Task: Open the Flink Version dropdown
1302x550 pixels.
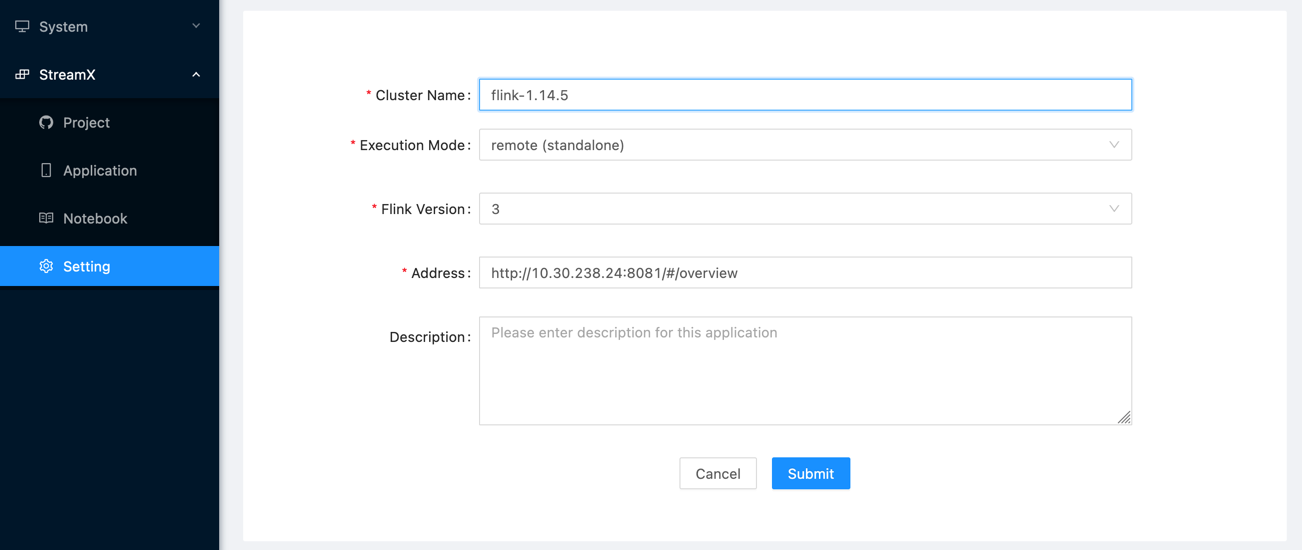Action: click(x=790, y=209)
